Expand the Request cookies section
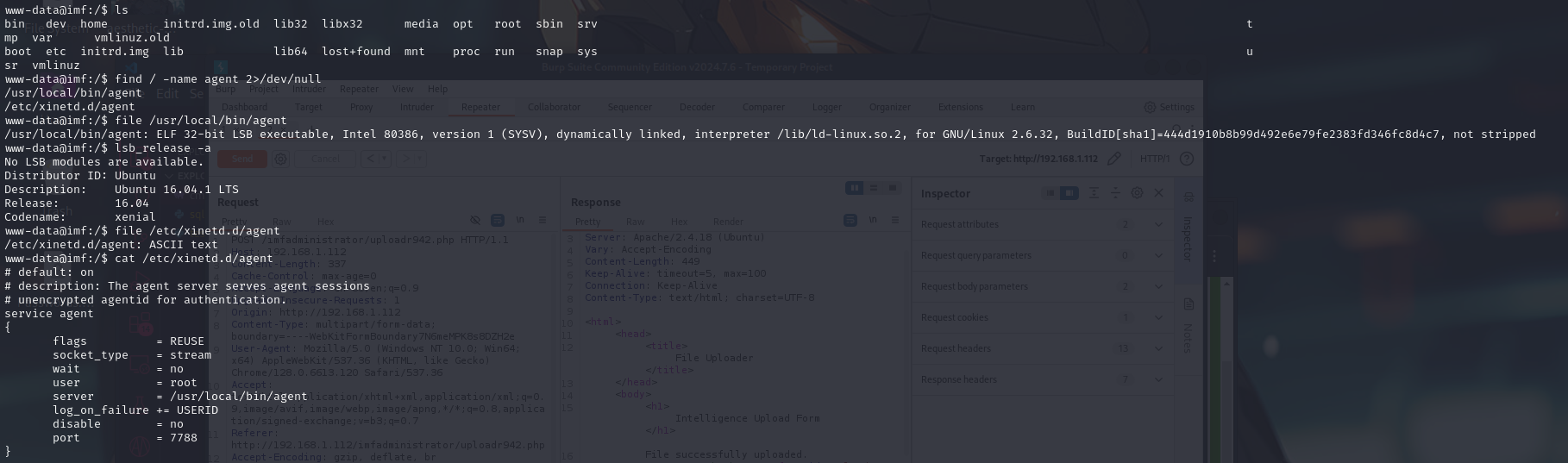Screen dimensions: 1568x463 click(1158, 317)
